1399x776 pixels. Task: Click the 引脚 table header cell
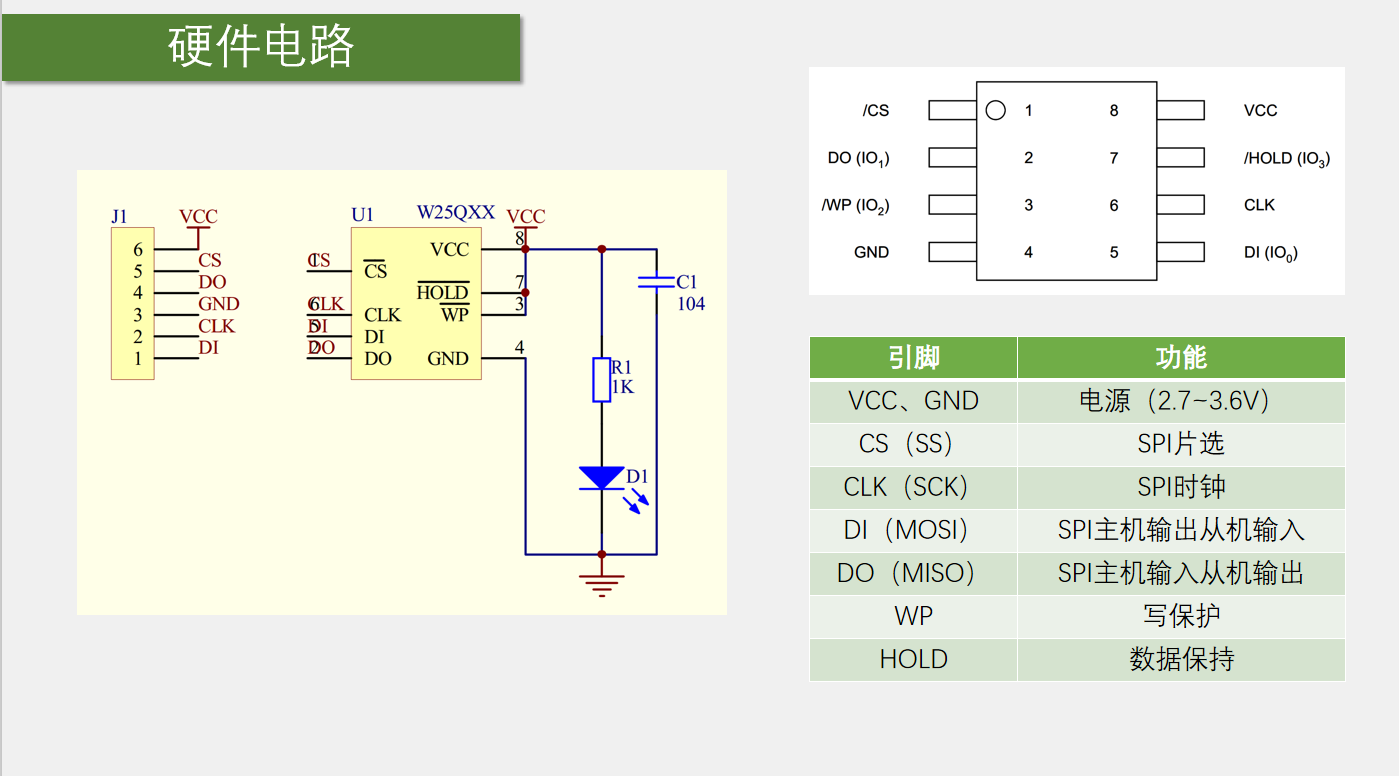tap(912, 357)
